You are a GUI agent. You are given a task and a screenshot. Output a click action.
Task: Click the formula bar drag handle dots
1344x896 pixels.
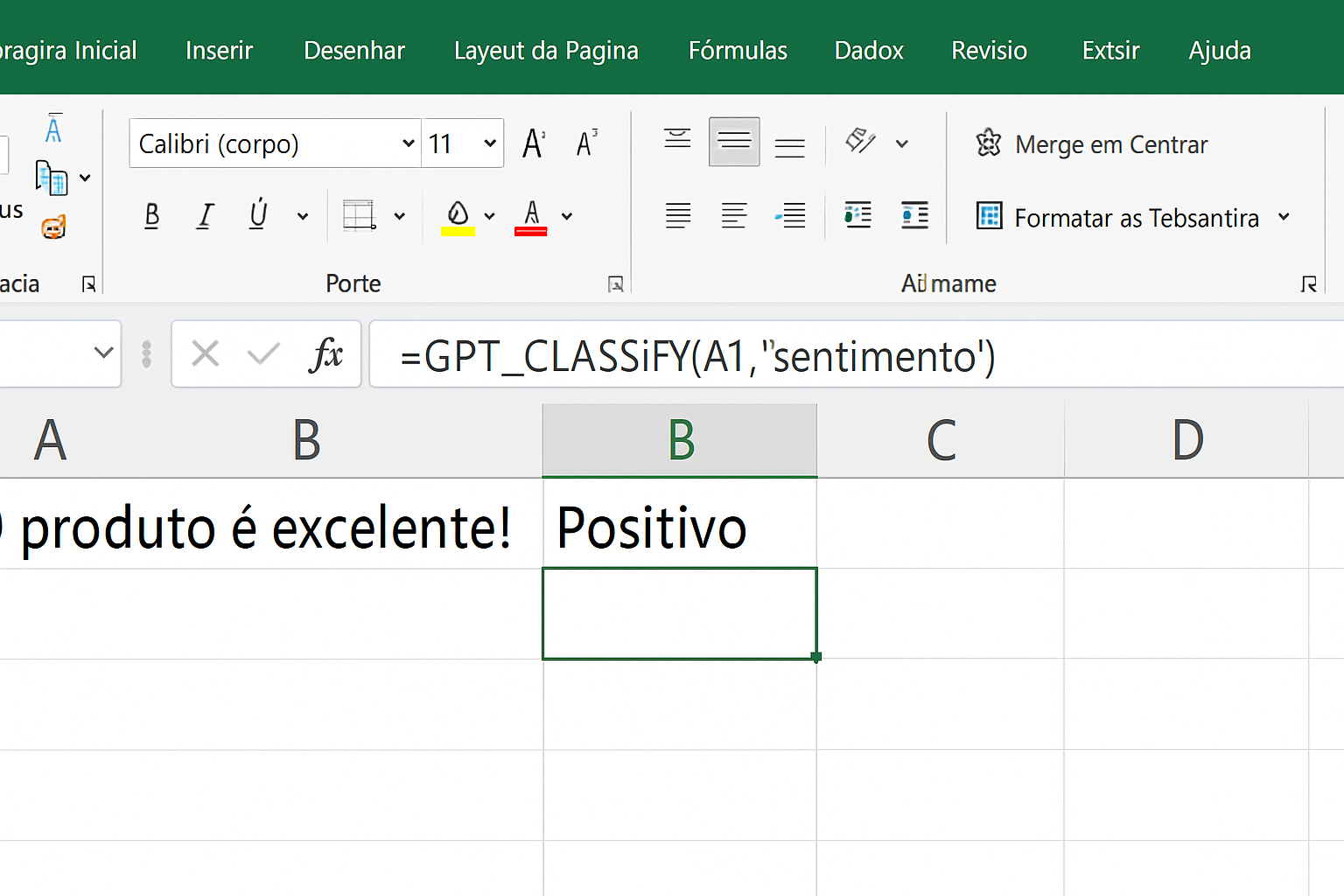(x=147, y=353)
